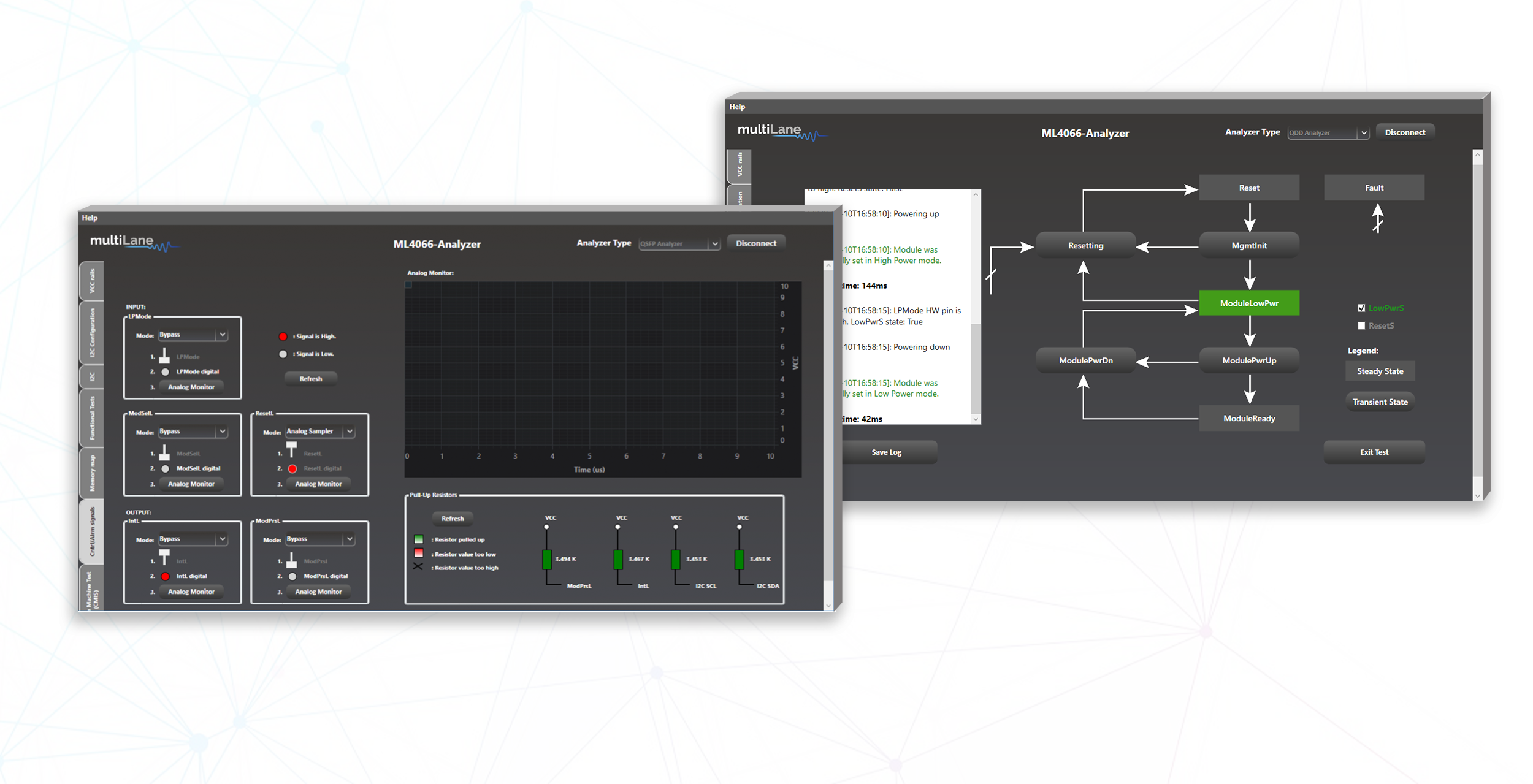The image size is (1533, 784).
Task: Switch to the Functional Tests tab
Action: click(92, 418)
